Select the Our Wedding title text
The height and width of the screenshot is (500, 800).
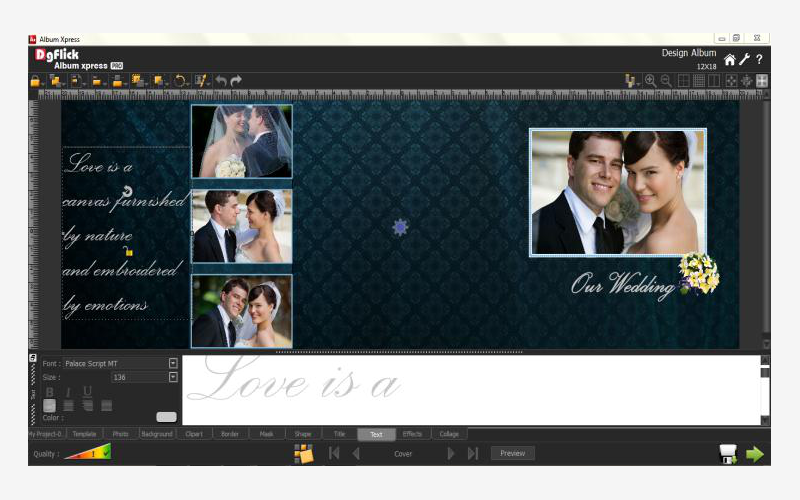[x=623, y=285]
